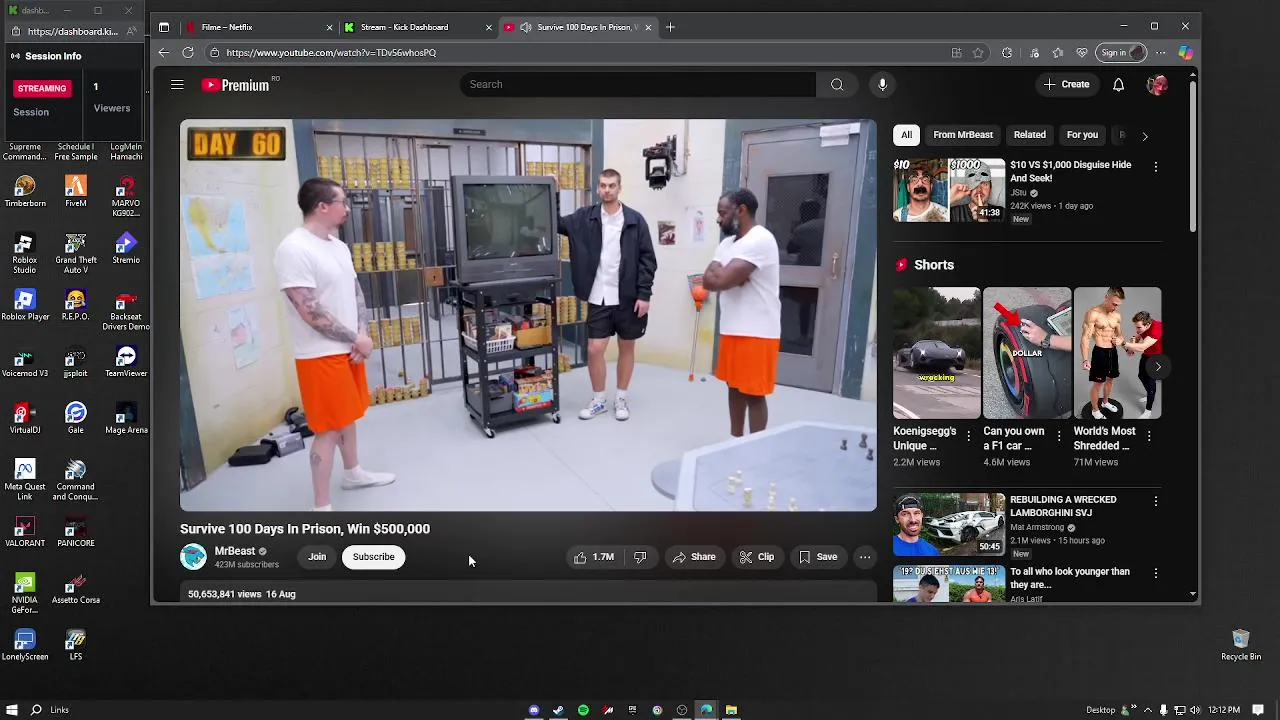Open the MrBeast channel name link
1280x720 pixels.
tap(235, 551)
